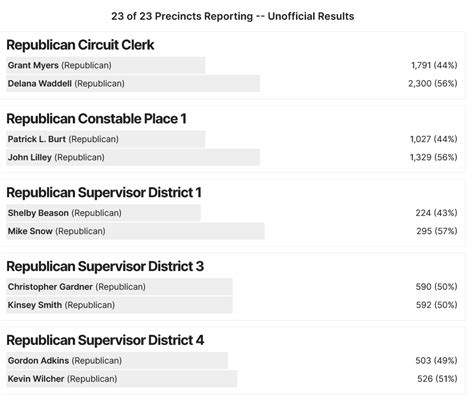
Task: Click the 592 (50%) vote count
Action: 436,305
